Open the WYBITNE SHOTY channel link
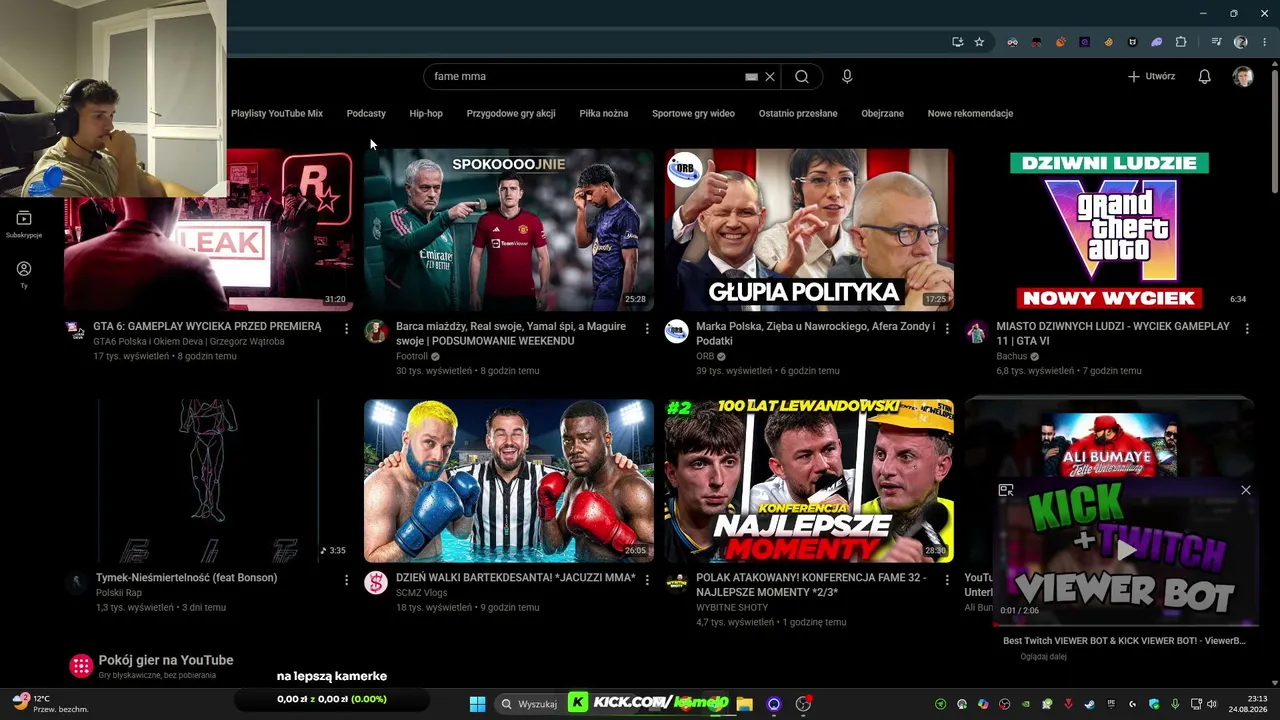The image size is (1280, 720). (x=732, y=607)
